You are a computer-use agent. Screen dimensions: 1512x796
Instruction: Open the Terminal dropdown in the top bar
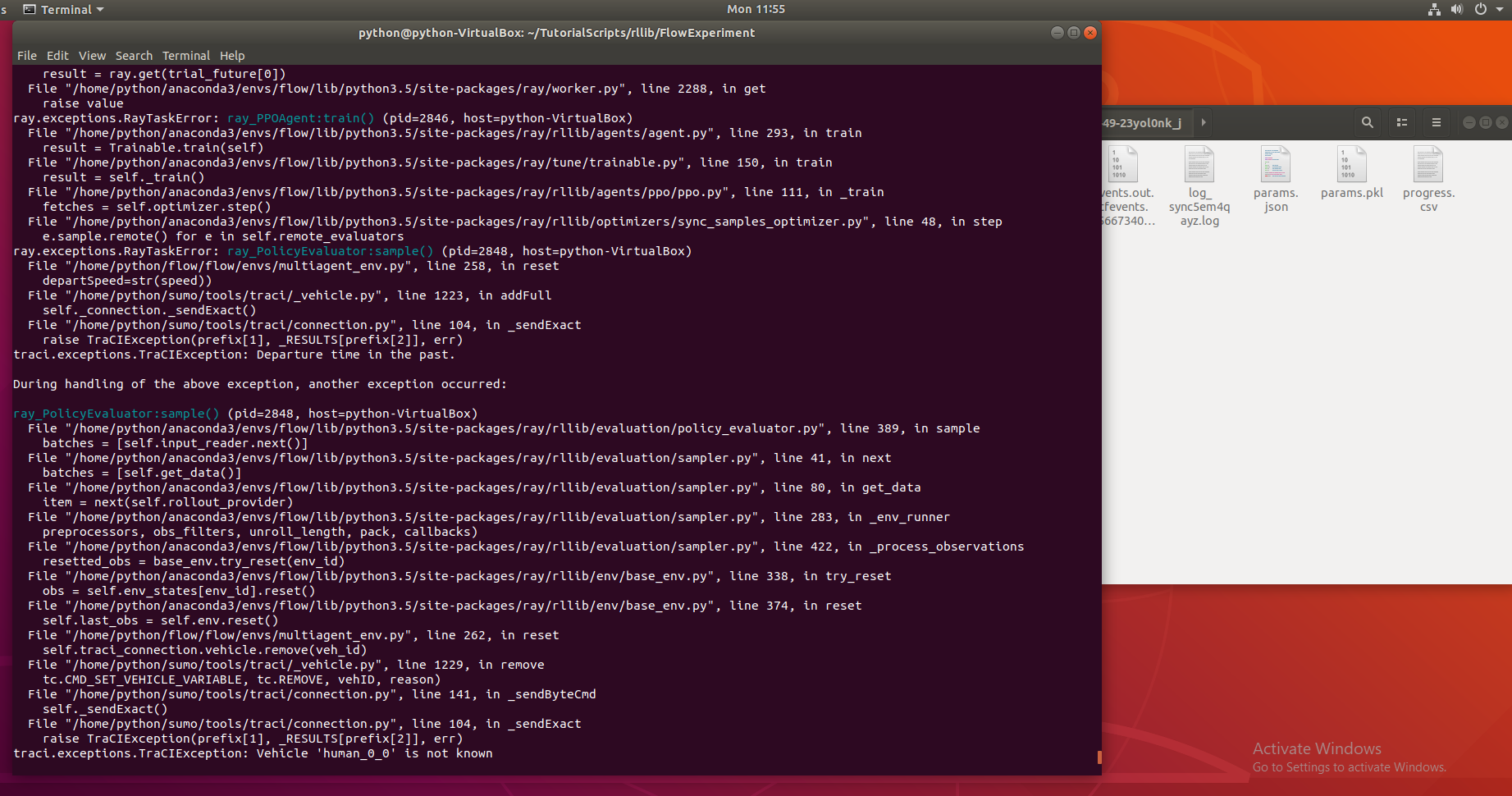64,9
